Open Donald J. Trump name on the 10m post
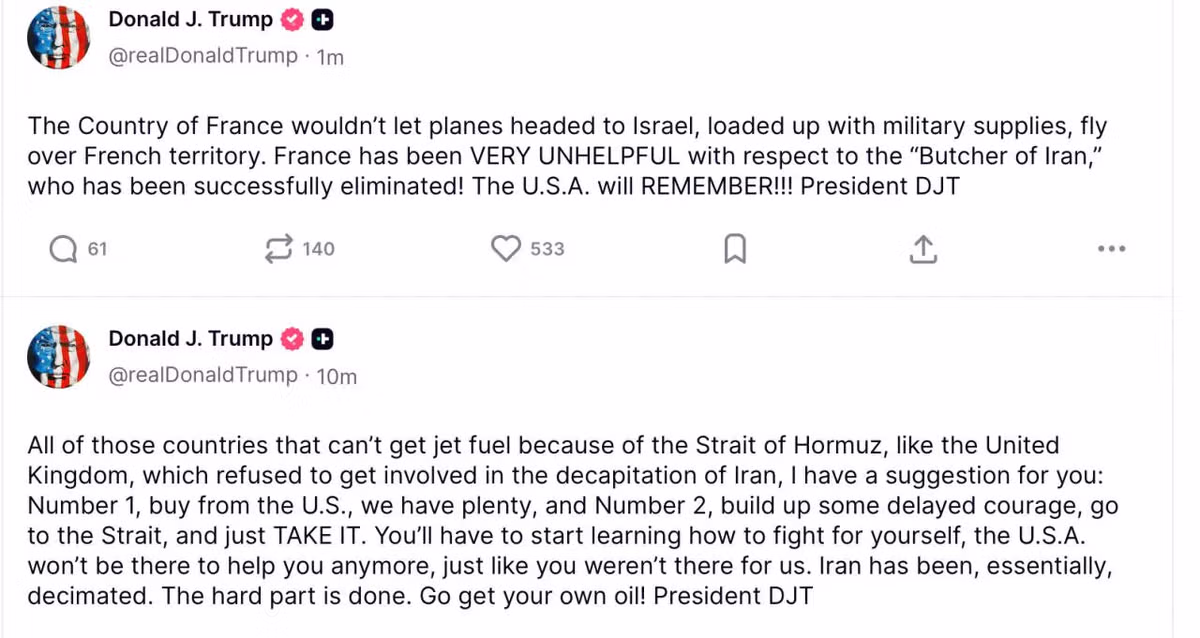This screenshot has width=1200, height=638. (x=190, y=339)
